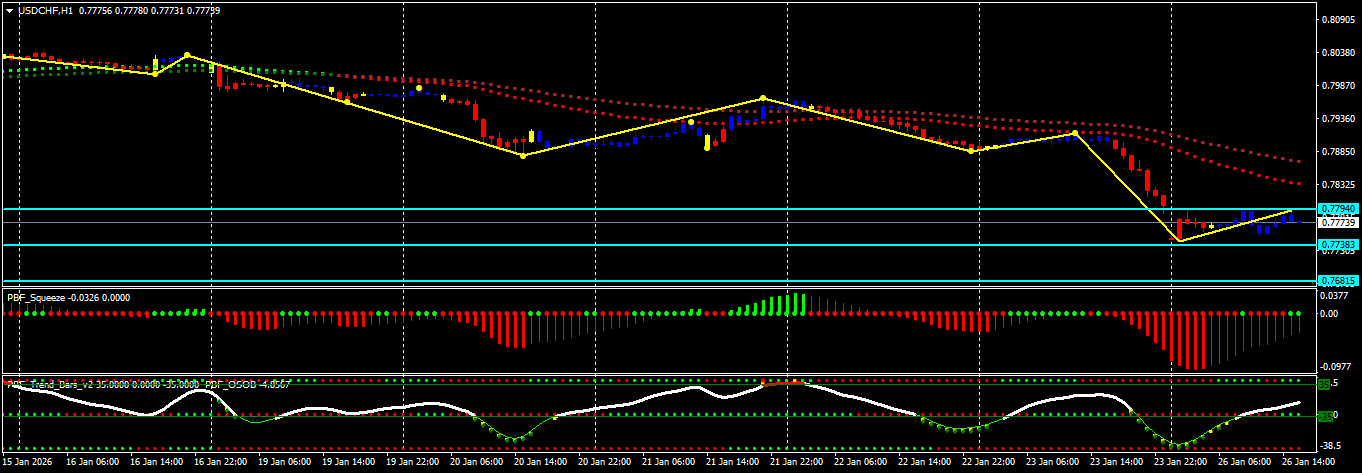Click the 26 Jan 14:00 time label
Viewport: 1362px width, 473px height.
(1308, 463)
